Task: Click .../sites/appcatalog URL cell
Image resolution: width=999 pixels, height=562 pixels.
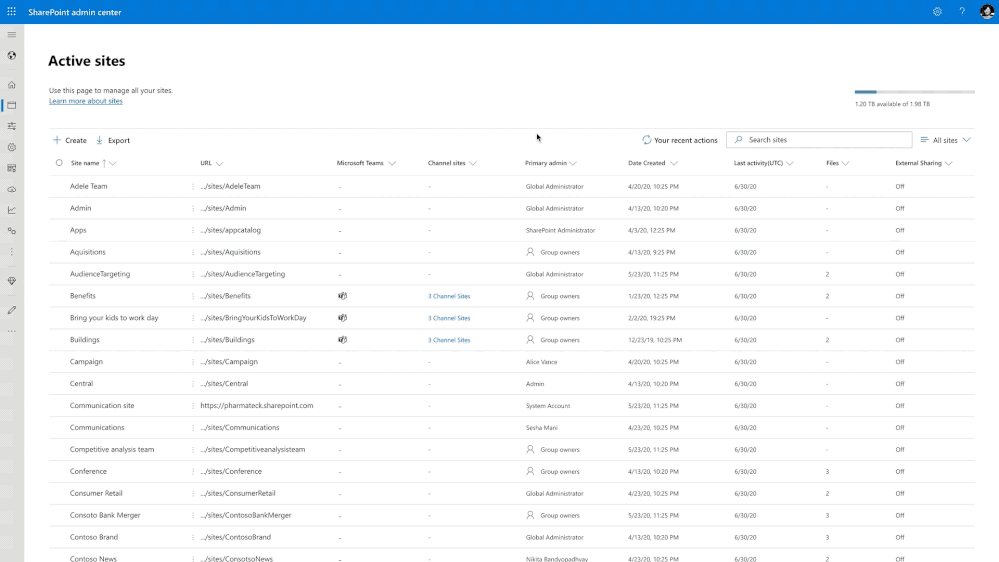Action: [x=231, y=230]
